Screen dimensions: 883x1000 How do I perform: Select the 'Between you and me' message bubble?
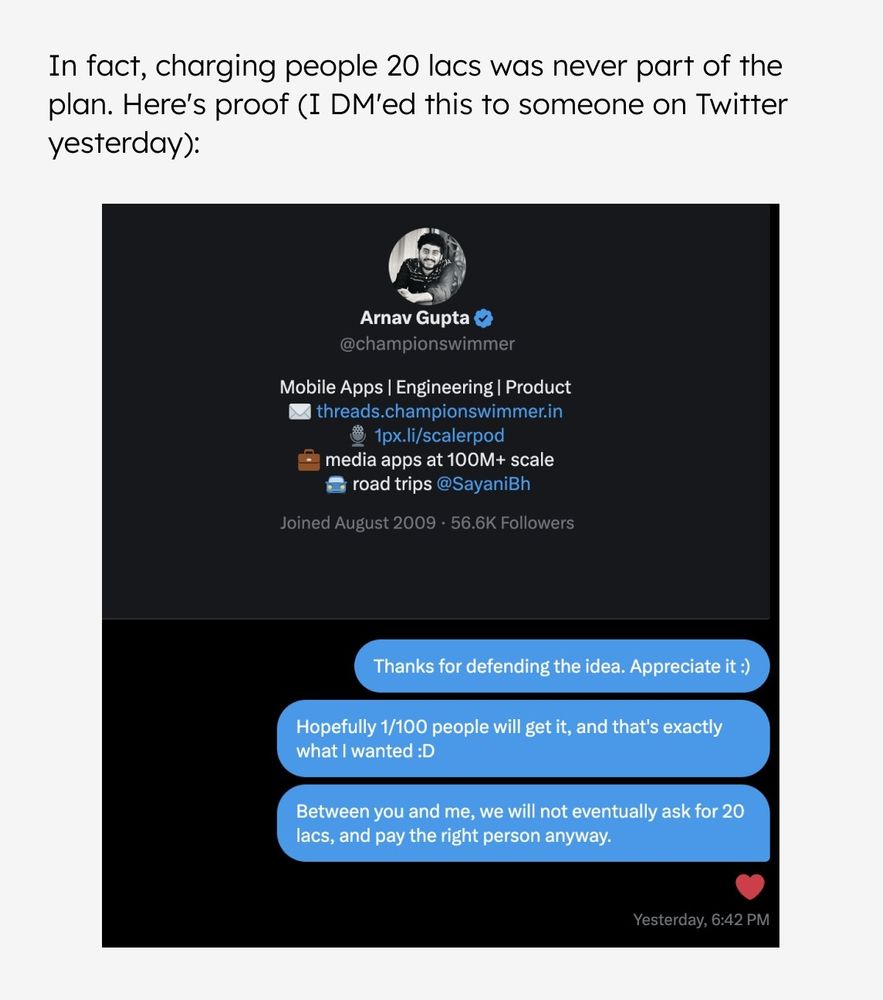523,823
